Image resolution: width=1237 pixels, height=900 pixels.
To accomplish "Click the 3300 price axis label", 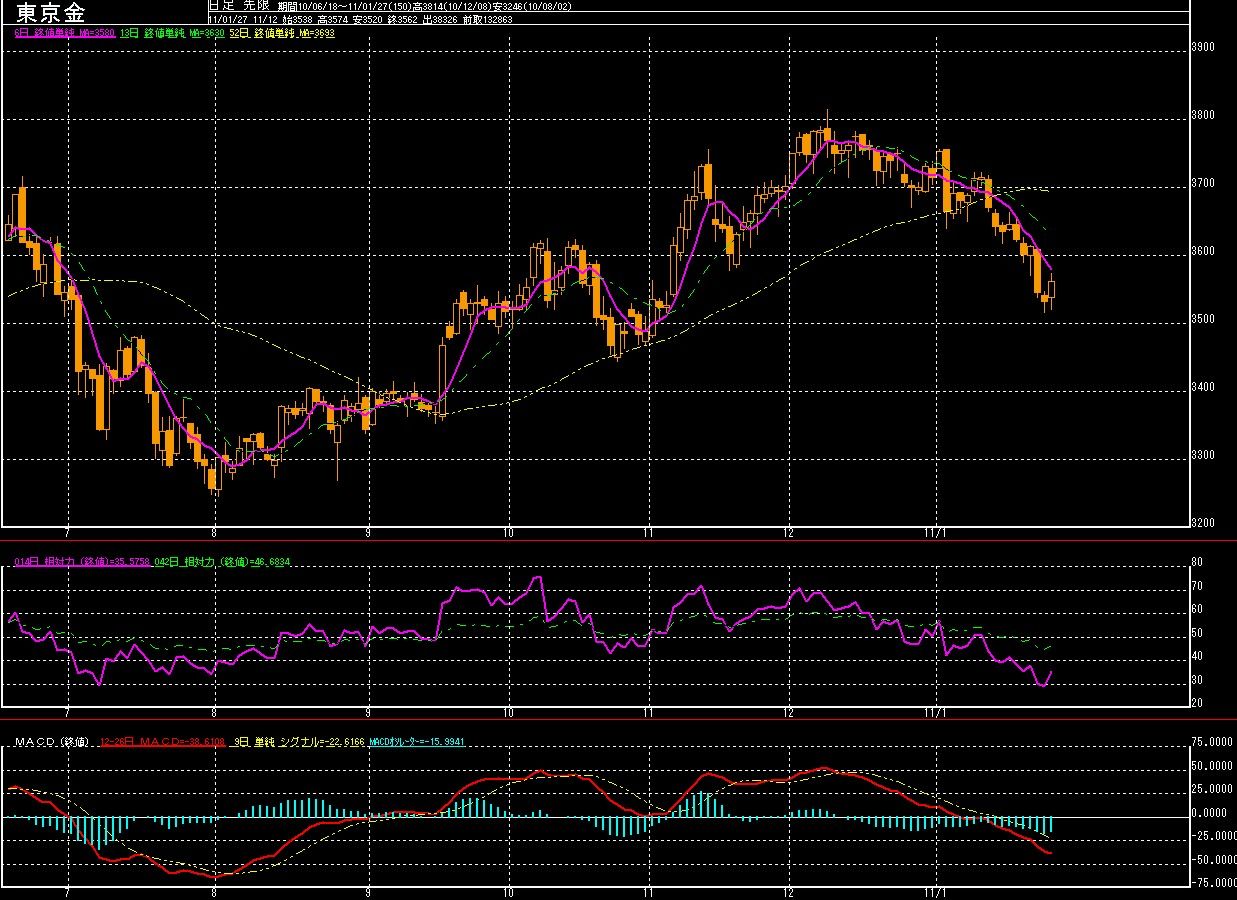I will 1202,455.
